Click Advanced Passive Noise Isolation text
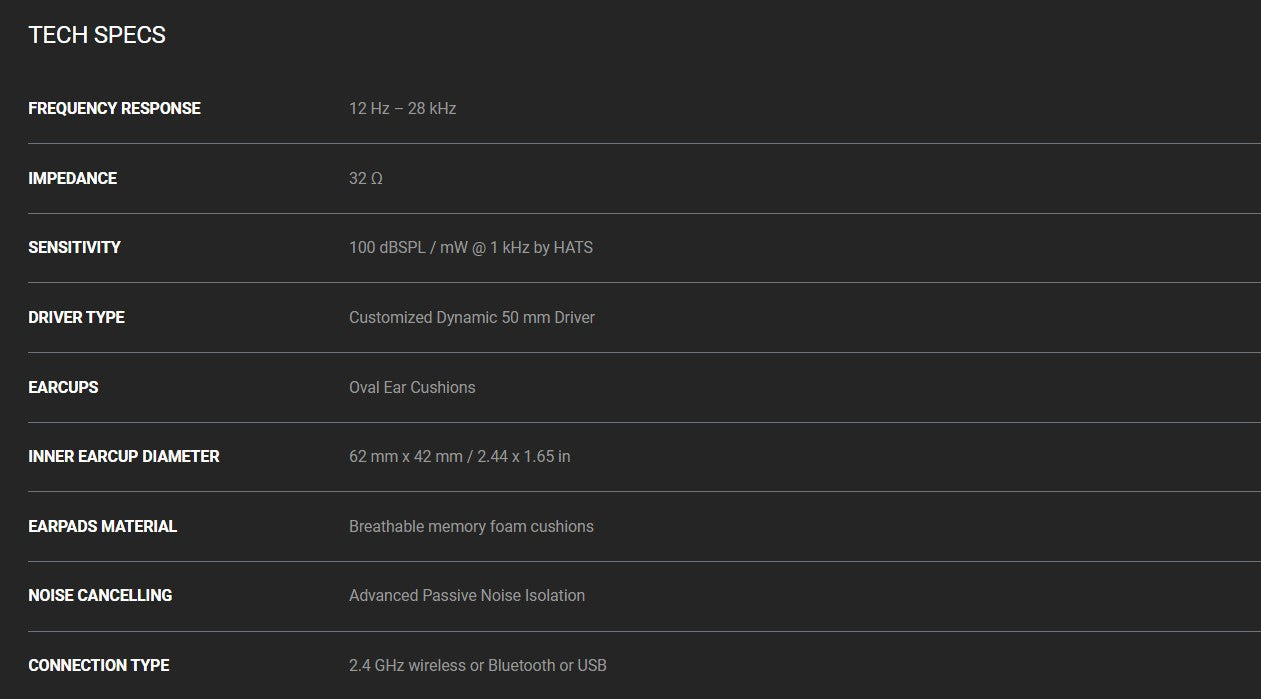The width and height of the screenshot is (1261, 699). click(467, 595)
